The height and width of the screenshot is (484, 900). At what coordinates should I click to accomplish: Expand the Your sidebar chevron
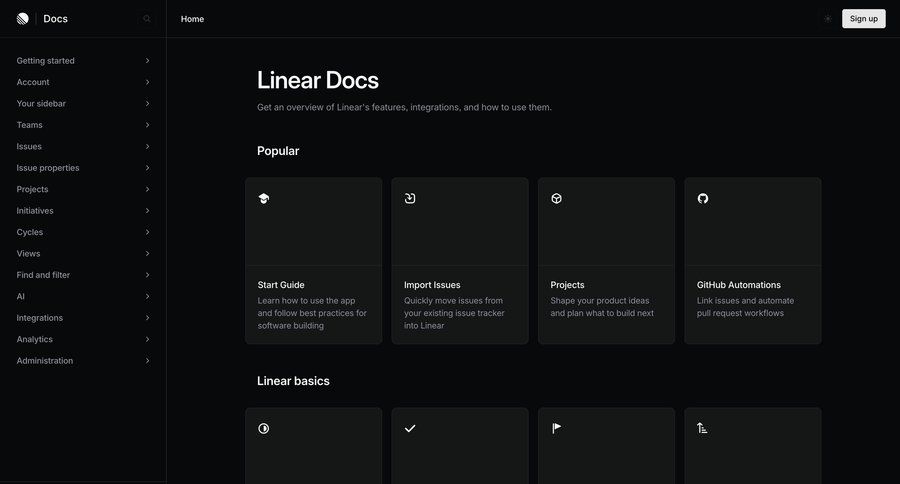[x=148, y=103]
